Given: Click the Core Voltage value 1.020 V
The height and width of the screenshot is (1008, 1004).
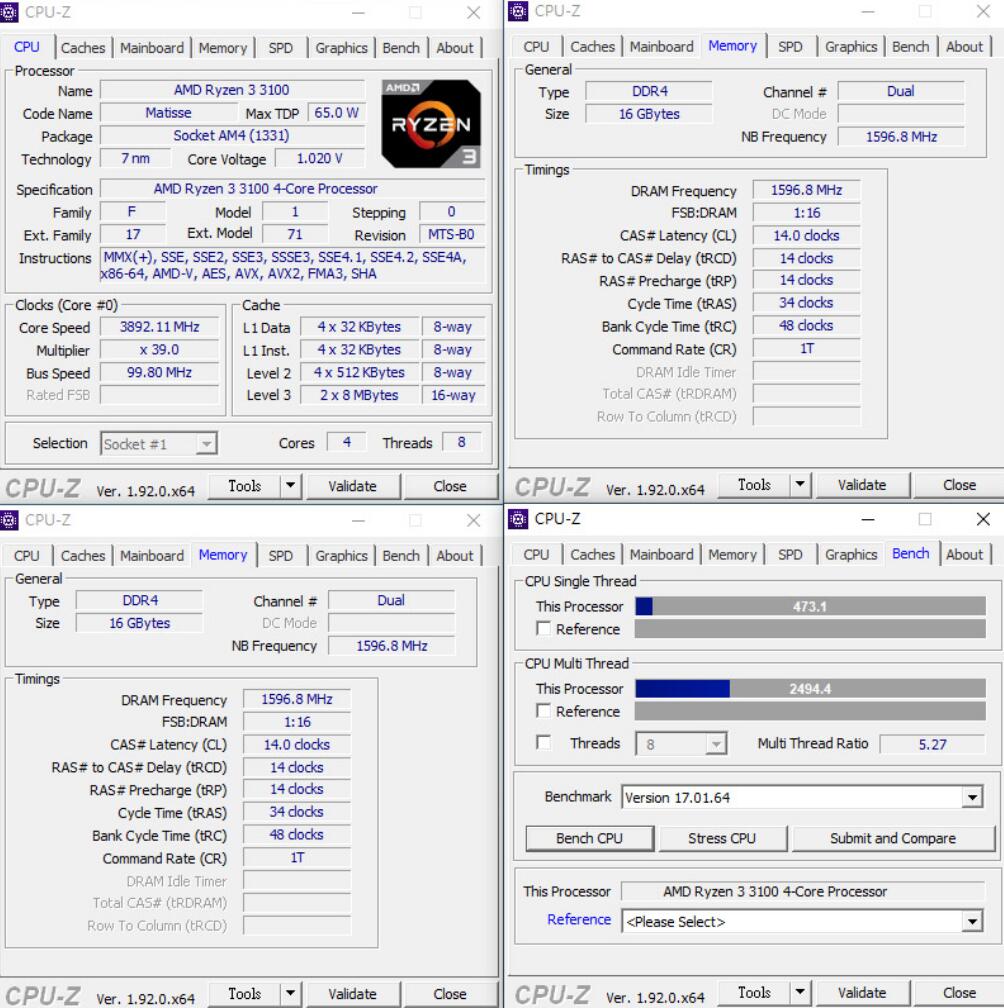Looking at the screenshot, I should (x=319, y=159).
